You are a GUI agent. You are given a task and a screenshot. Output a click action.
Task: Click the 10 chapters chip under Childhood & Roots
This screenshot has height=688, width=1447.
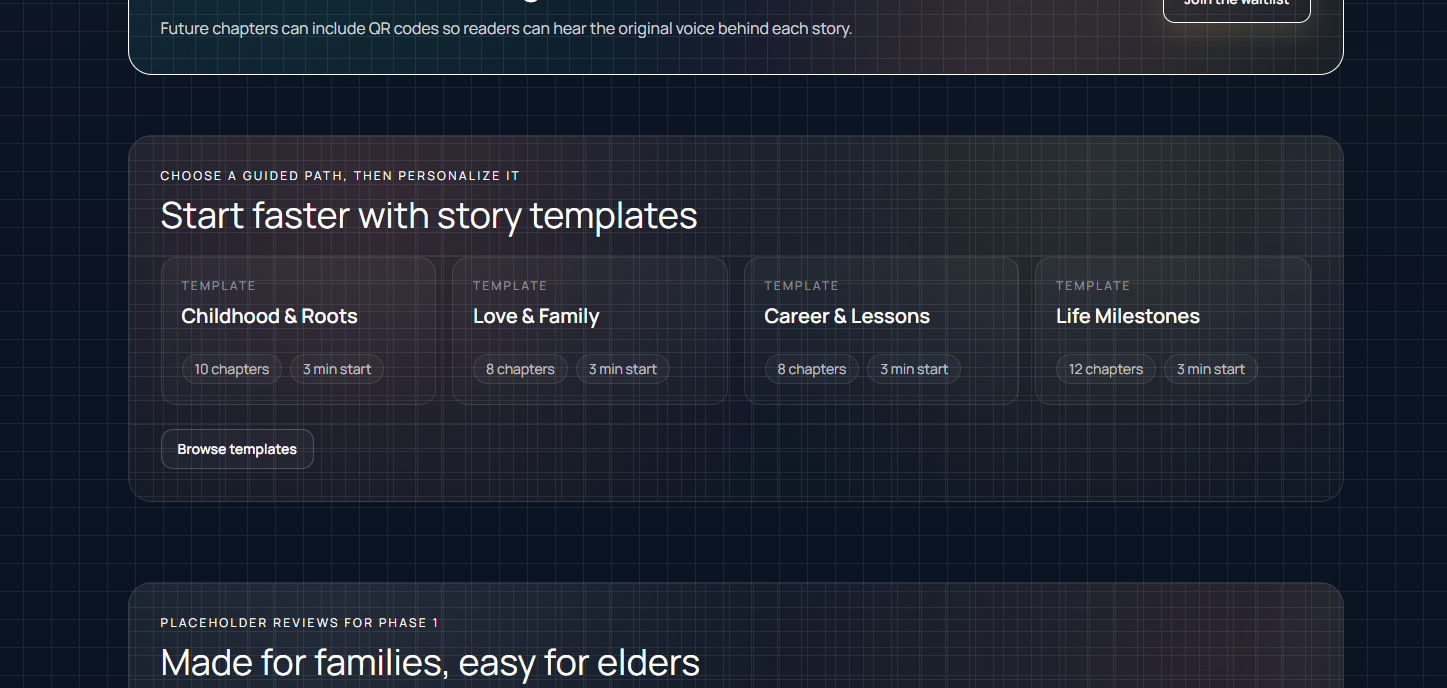tap(231, 369)
